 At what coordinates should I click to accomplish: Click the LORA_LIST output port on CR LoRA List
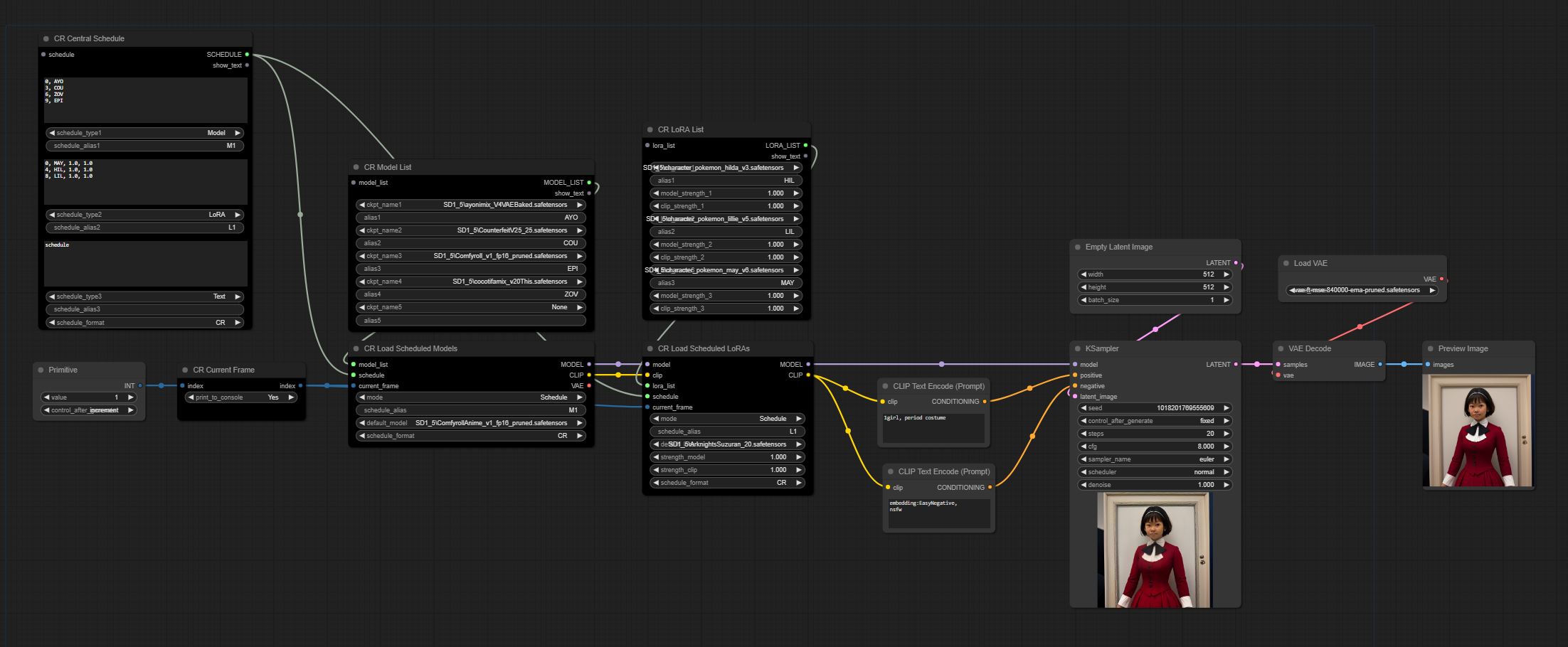coord(805,146)
